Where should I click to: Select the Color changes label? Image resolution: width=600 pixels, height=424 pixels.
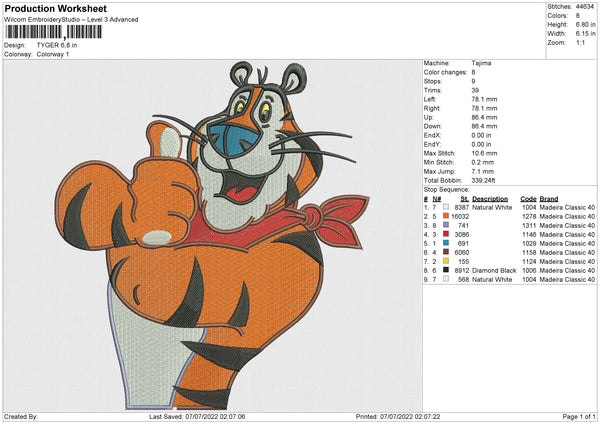click(445, 72)
